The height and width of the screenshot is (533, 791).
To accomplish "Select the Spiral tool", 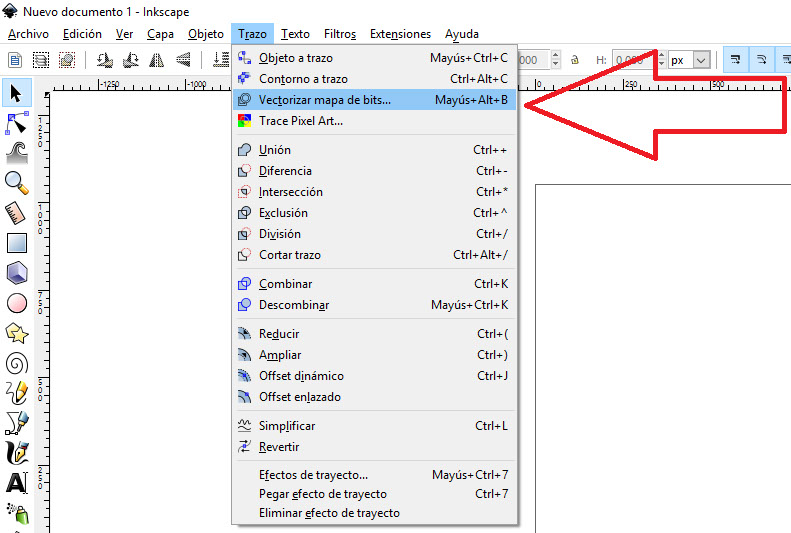I will click(17, 364).
